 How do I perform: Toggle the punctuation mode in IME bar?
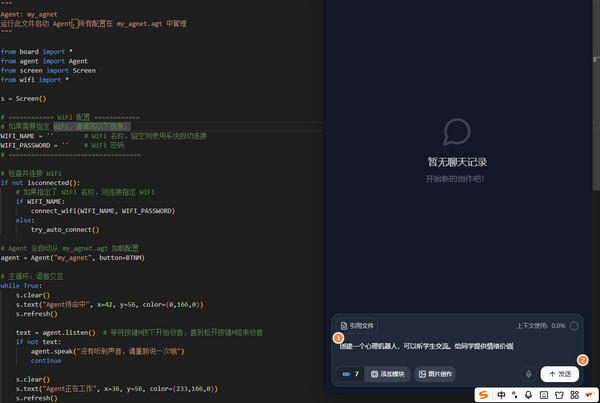[515, 395]
